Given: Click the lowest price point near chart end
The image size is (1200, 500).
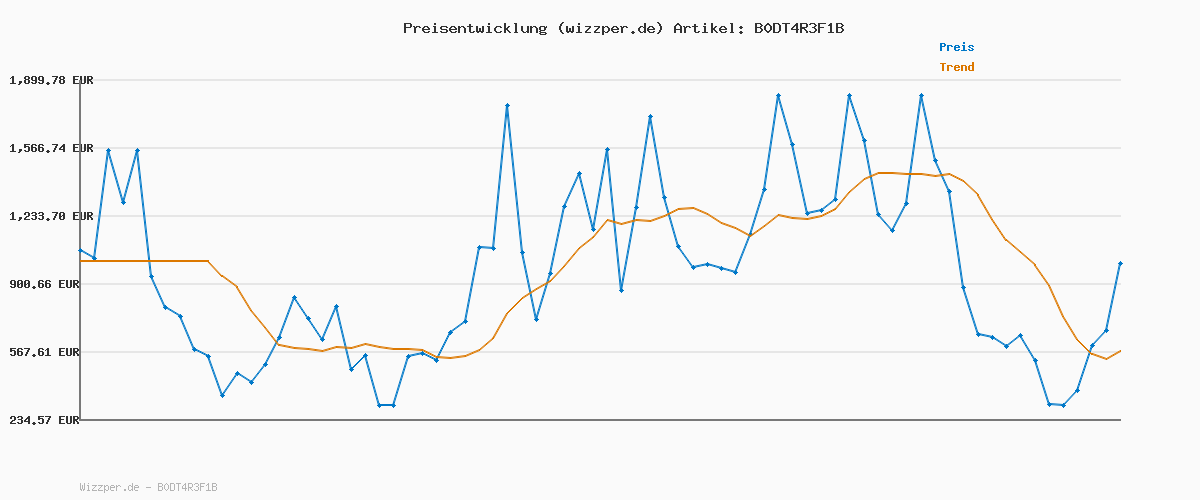Looking at the screenshot, I should pos(1063,405).
